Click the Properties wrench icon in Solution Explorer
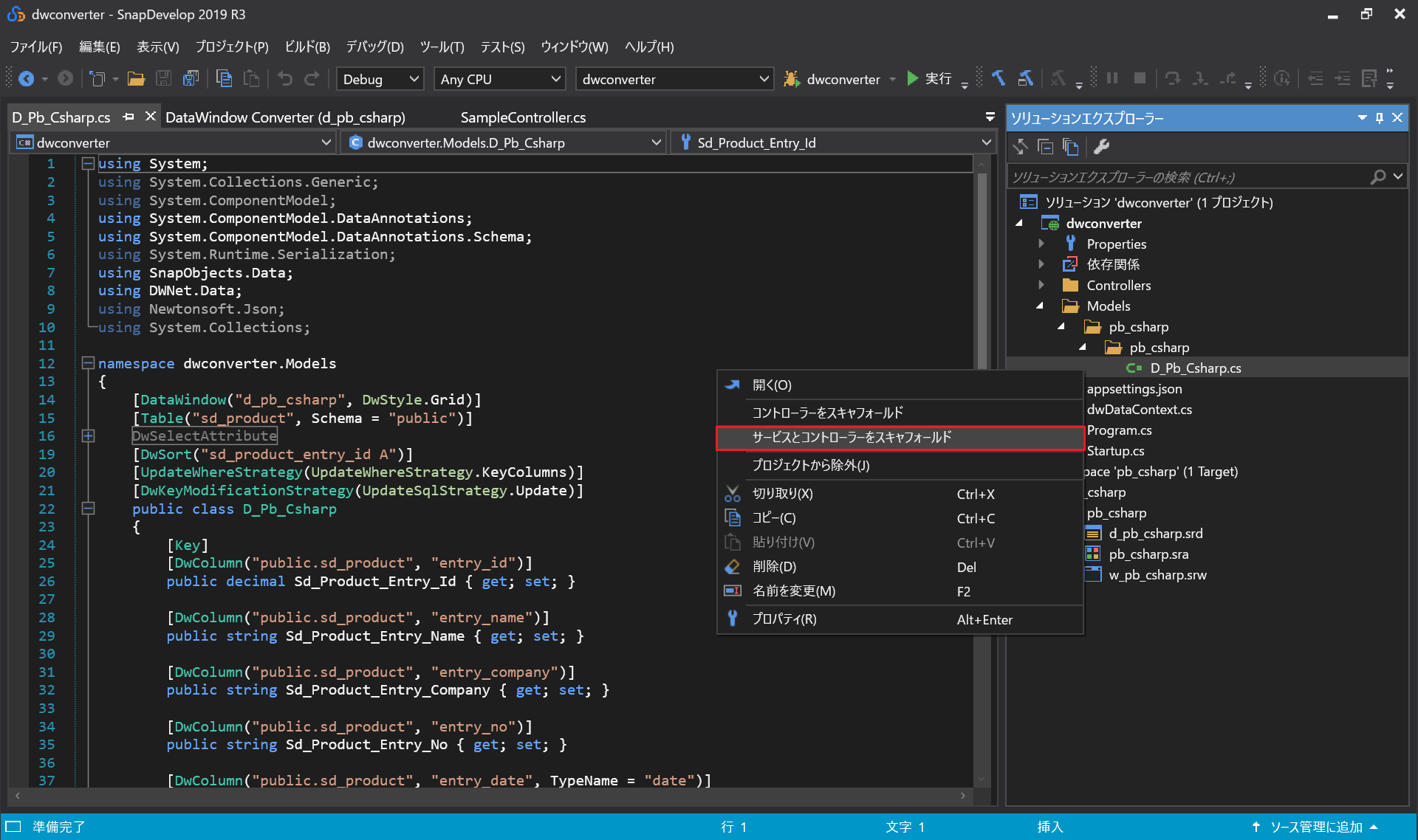The image size is (1418, 840). 1101,147
